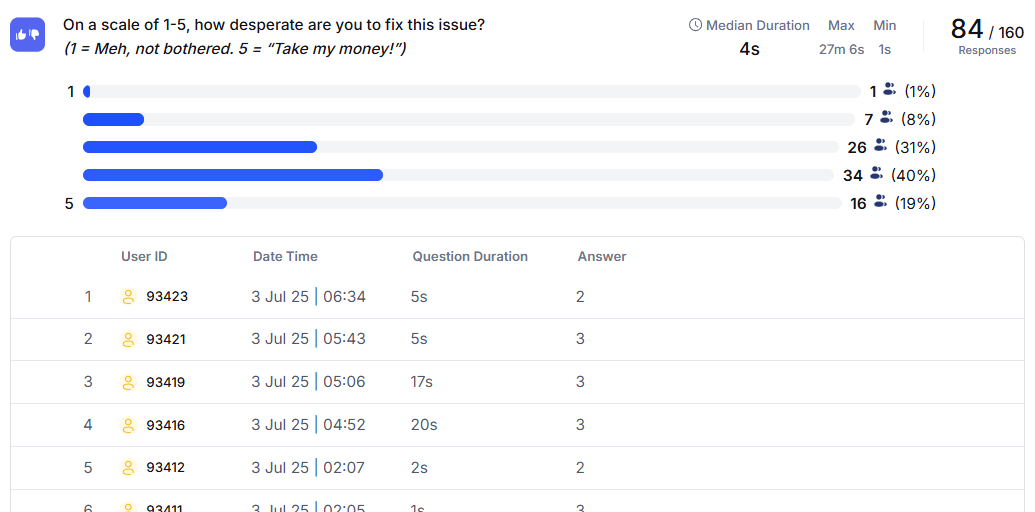The image size is (1035, 512).
Task: Click the user icon for ID 93419
Action: [x=128, y=382]
